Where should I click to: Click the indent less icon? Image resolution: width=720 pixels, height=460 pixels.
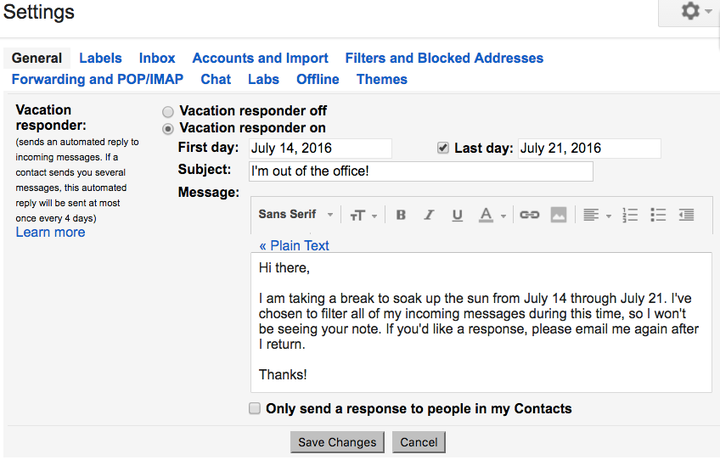click(x=686, y=215)
